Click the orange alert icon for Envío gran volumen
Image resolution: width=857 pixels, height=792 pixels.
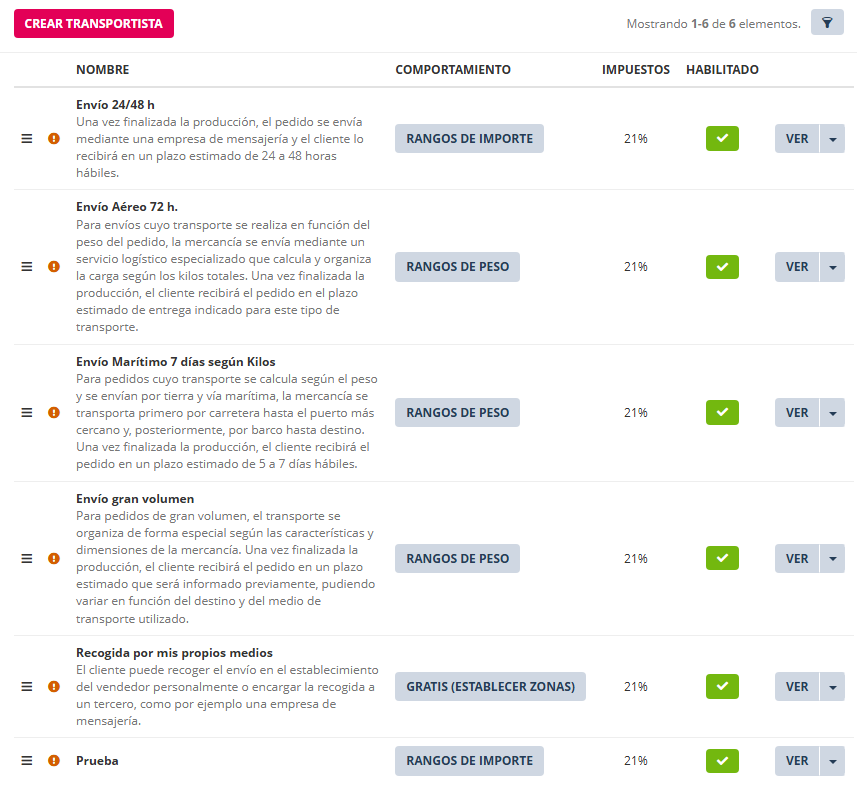coord(54,559)
